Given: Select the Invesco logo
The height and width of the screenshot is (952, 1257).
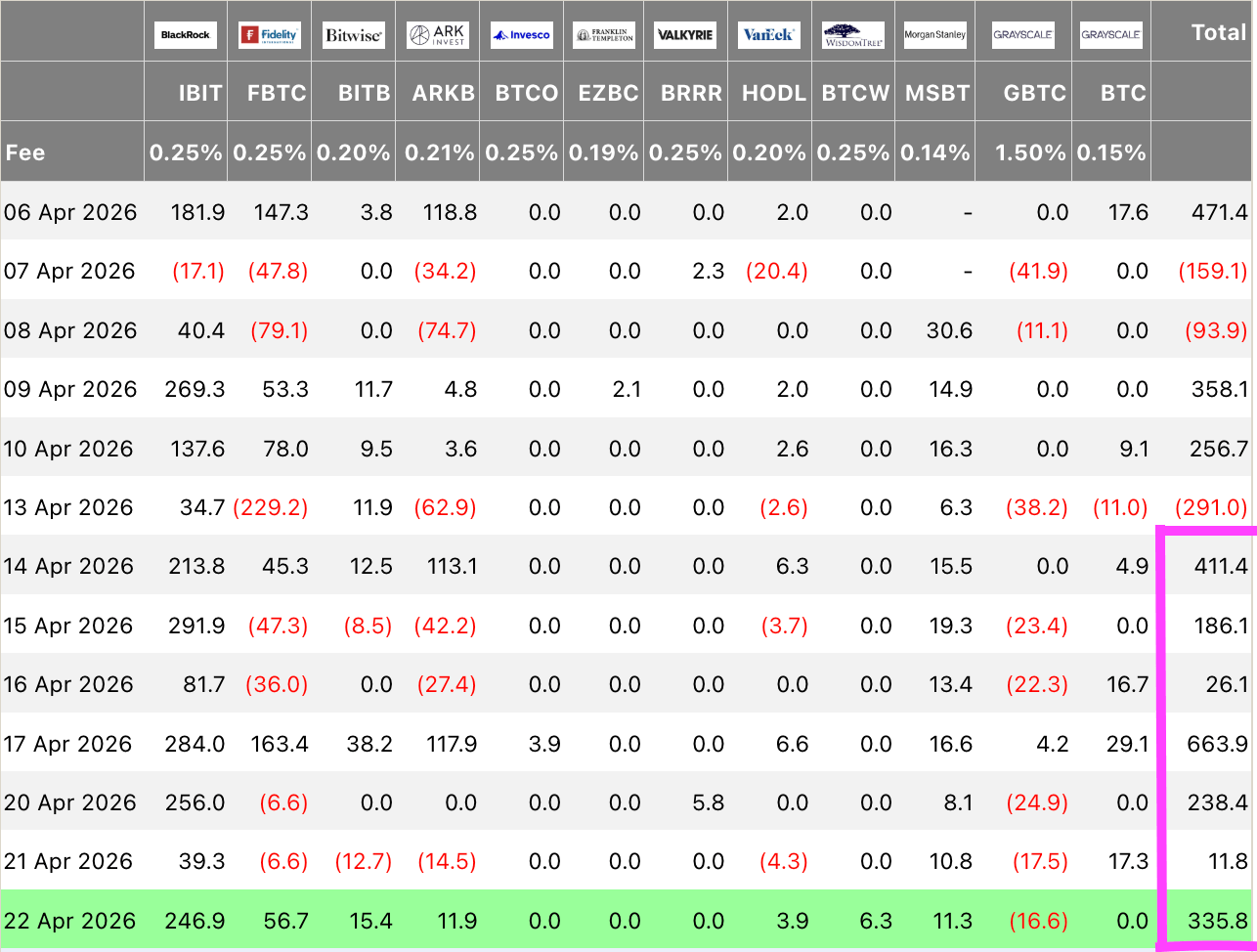Looking at the screenshot, I should (x=521, y=35).
